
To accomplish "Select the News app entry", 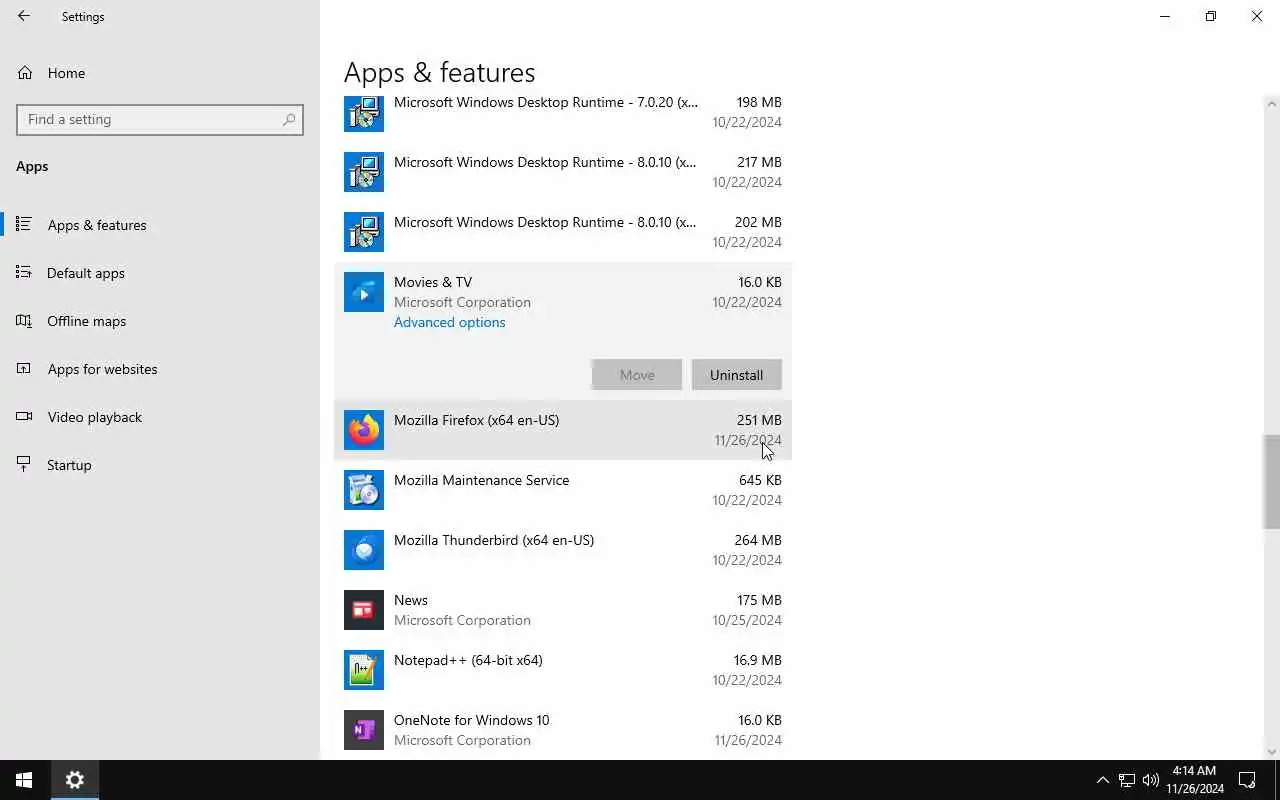I will [x=563, y=610].
